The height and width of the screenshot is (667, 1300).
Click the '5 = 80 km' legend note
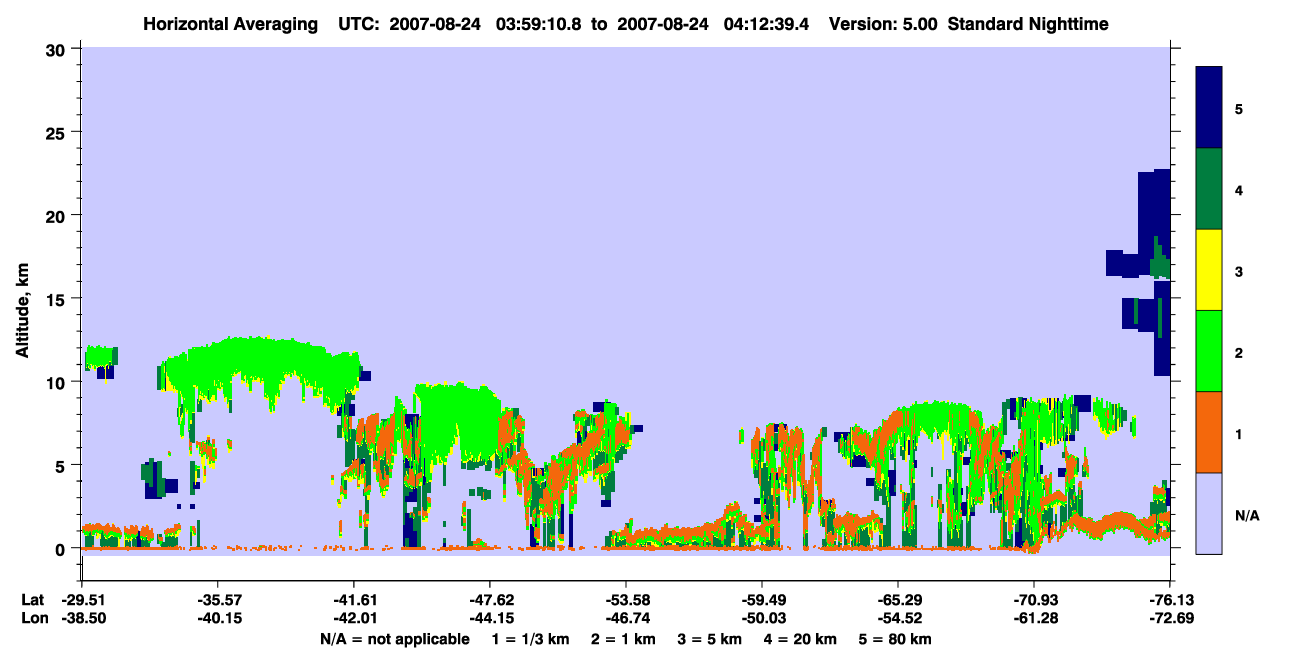(895, 639)
